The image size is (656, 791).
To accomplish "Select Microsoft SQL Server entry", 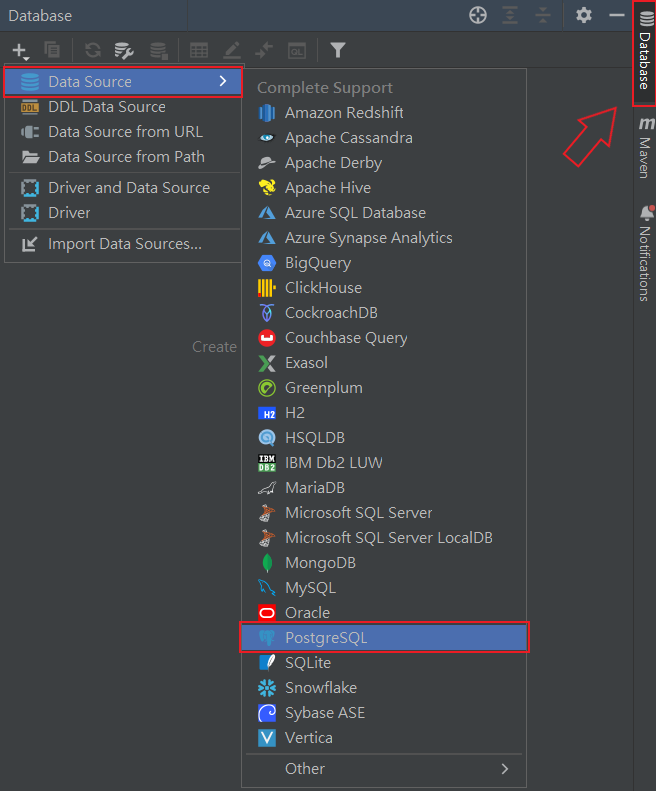I will pos(384,513).
